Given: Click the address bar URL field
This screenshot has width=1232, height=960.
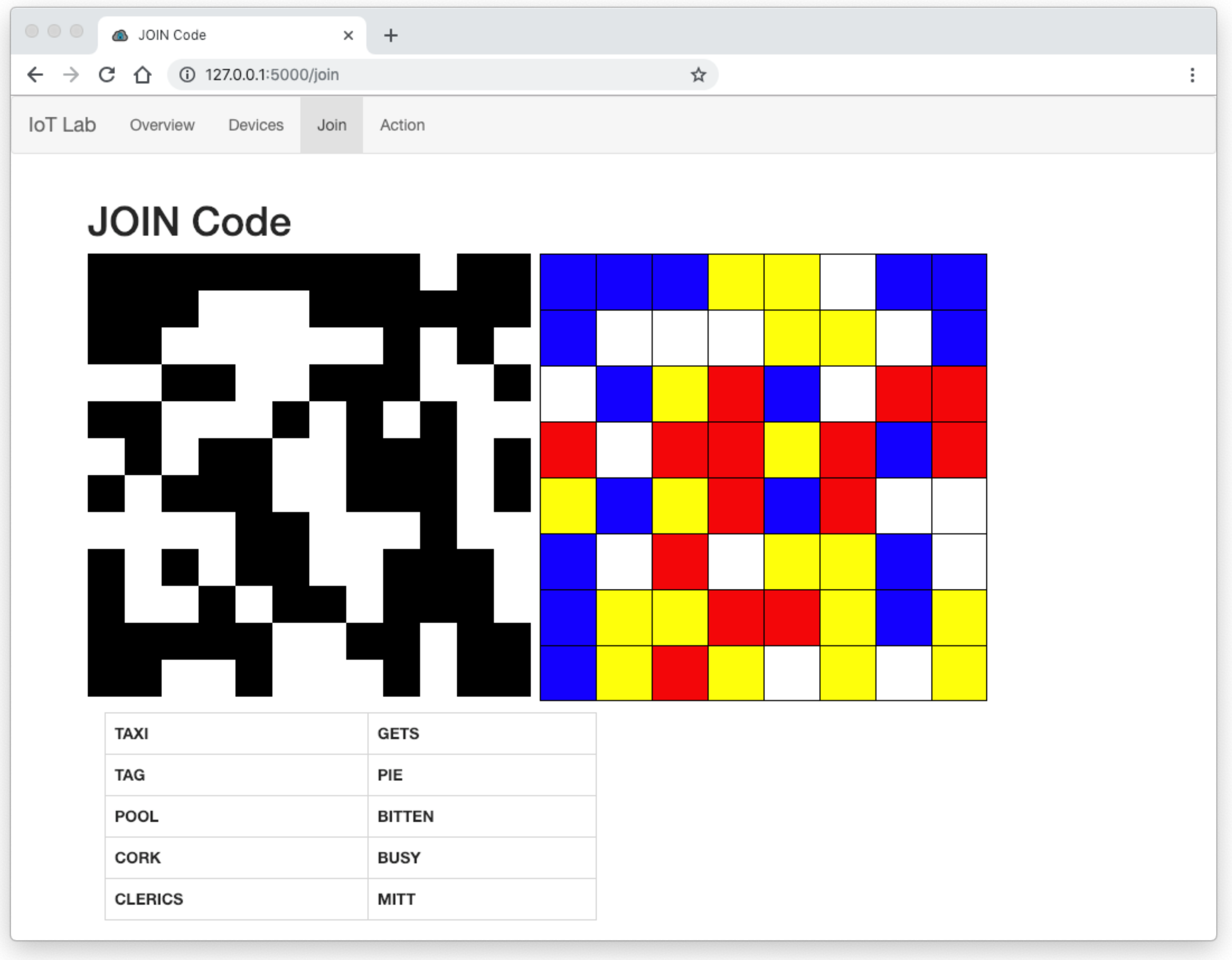Looking at the screenshot, I should (440, 75).
